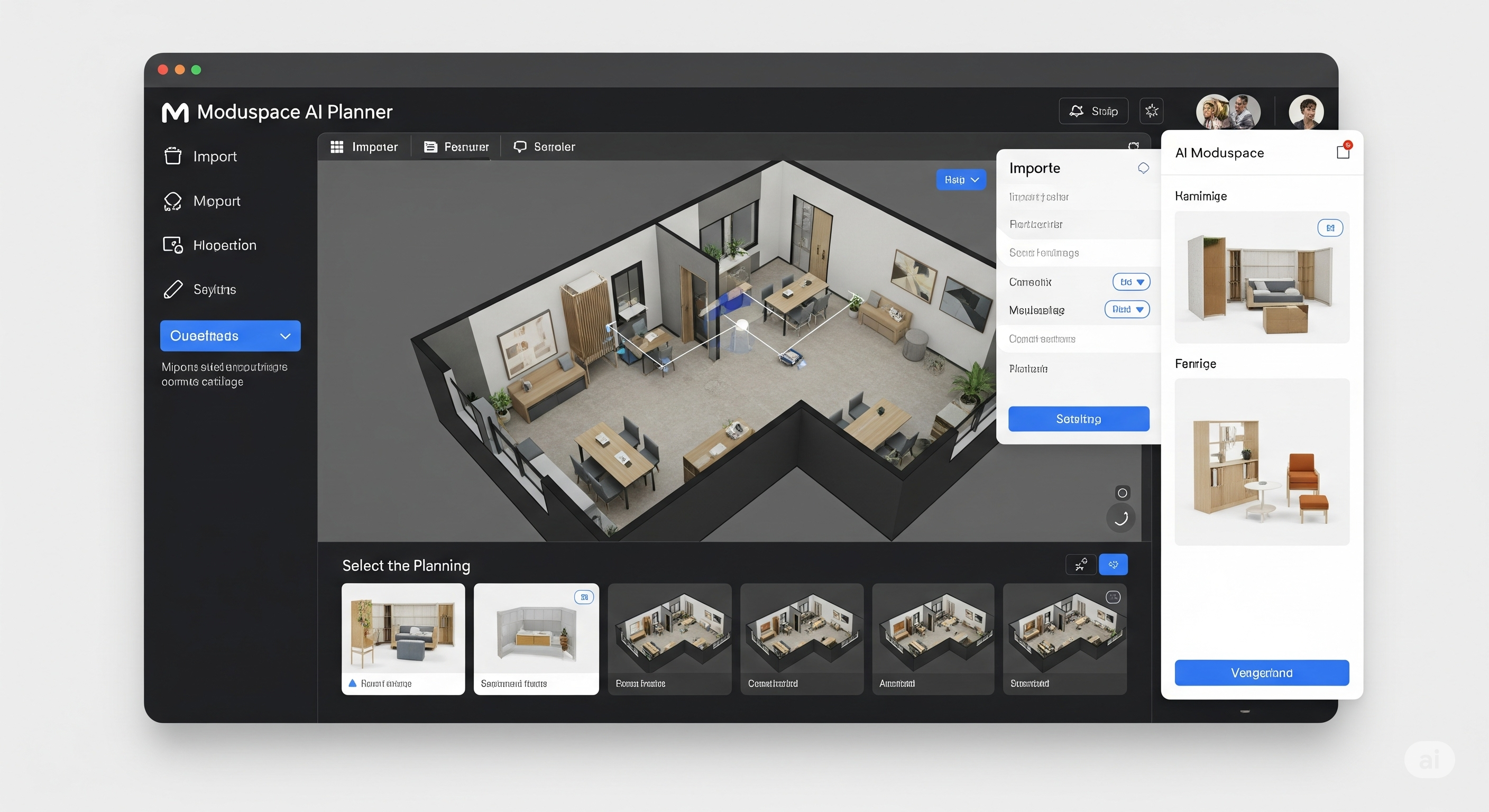Image resolution: width=1489 pixels, height=812 pixels.
Task: Open the blue dropdown in the viewport
Action: [961, 180]
